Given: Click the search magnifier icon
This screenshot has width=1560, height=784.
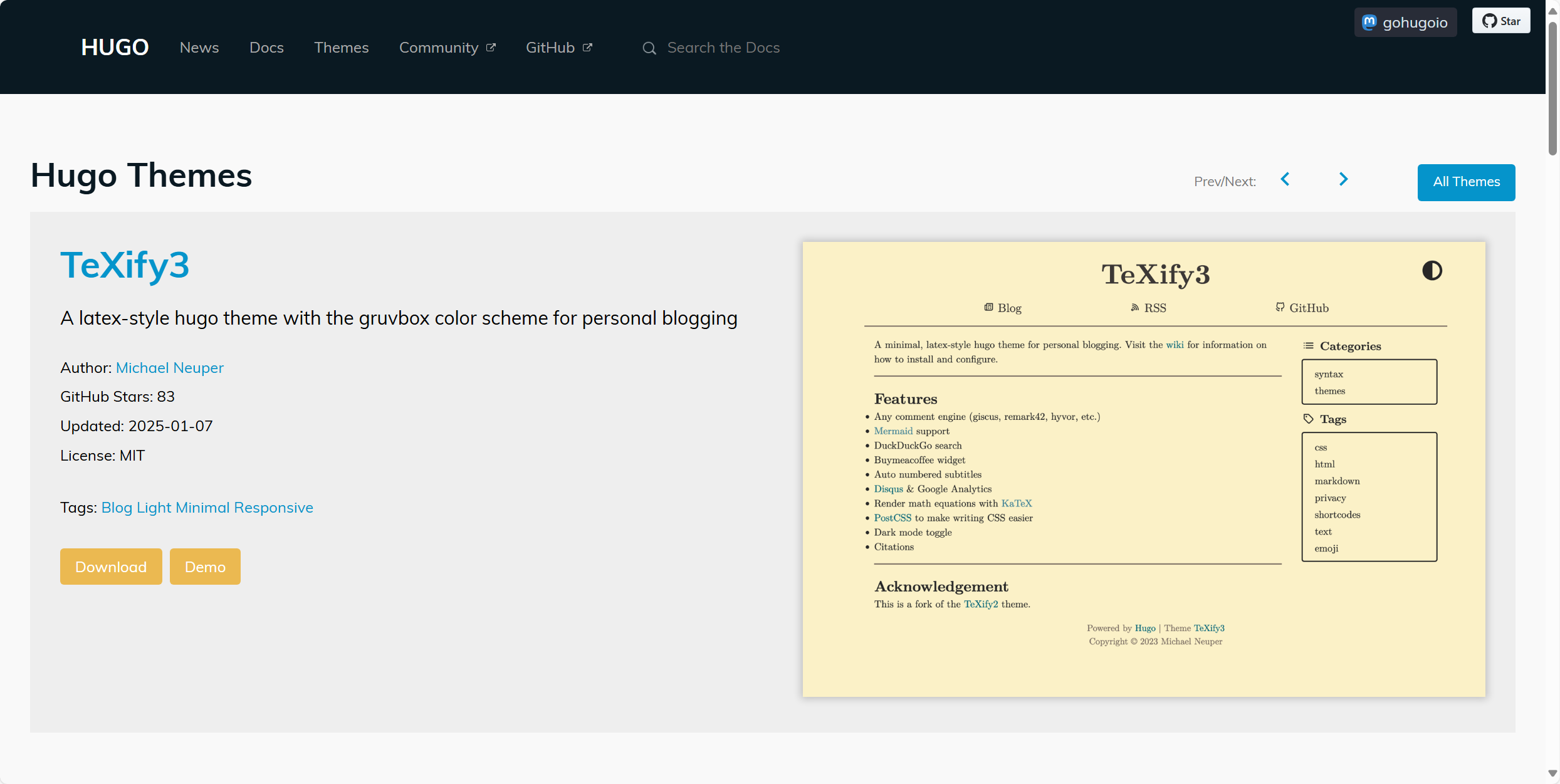Looking at the screenshot, I should click(x=649, y=48).
